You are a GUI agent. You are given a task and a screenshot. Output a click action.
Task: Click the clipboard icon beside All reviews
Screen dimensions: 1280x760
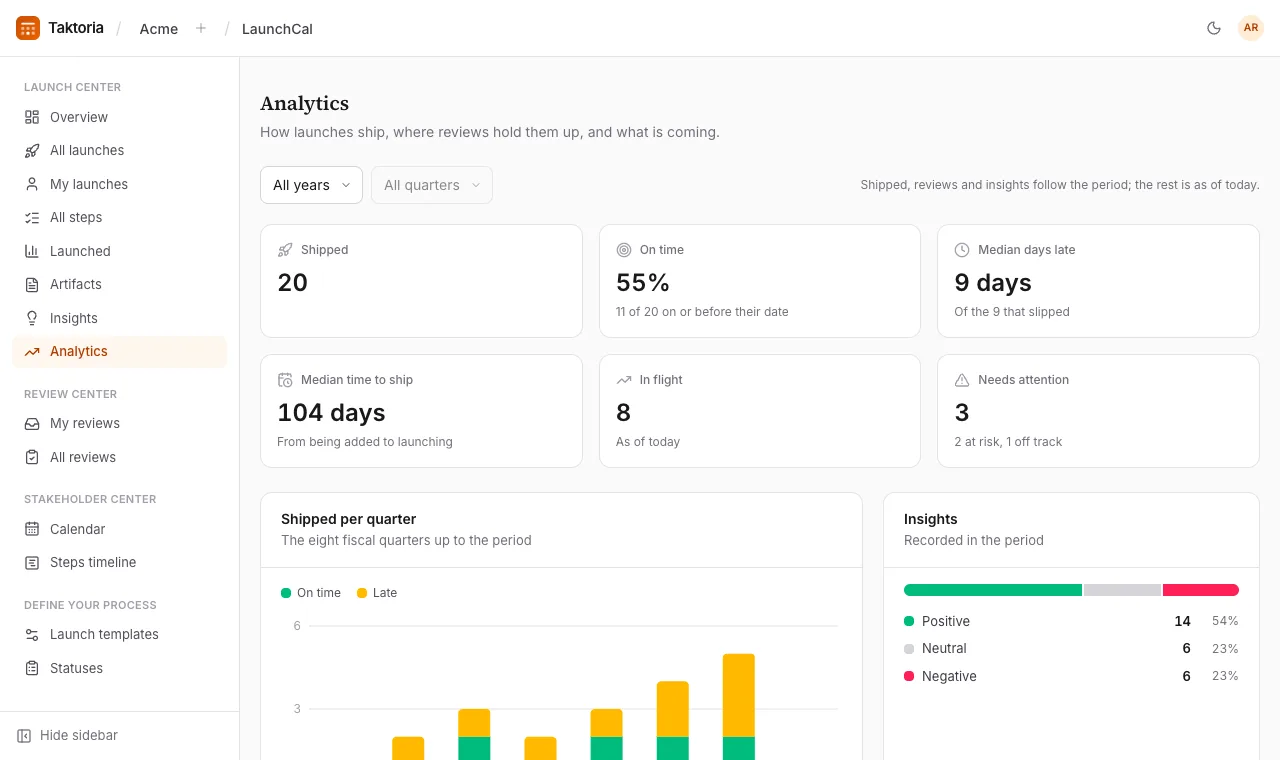point(32,457)
